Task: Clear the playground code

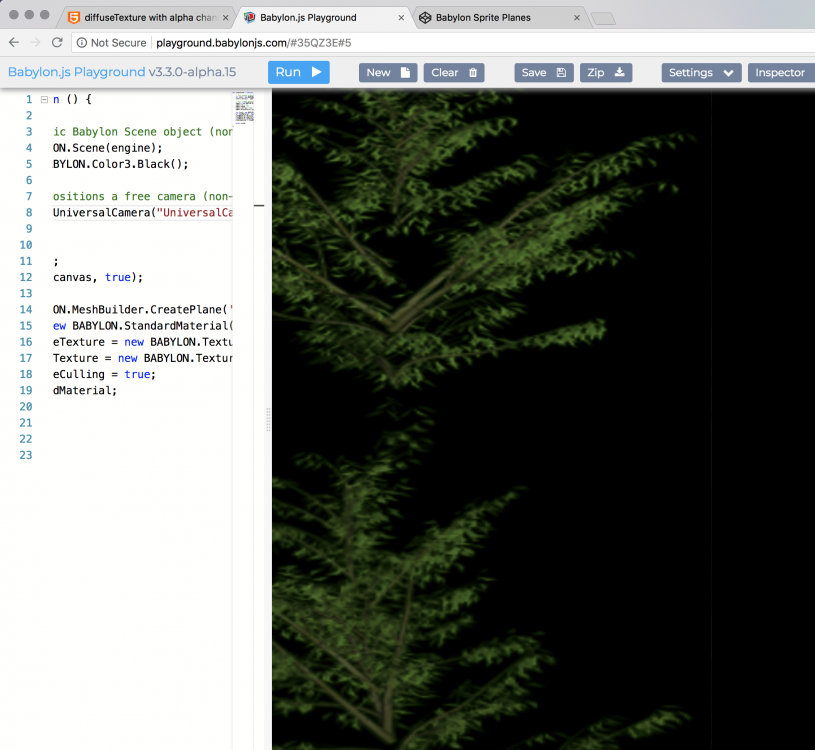Action: 454,73
